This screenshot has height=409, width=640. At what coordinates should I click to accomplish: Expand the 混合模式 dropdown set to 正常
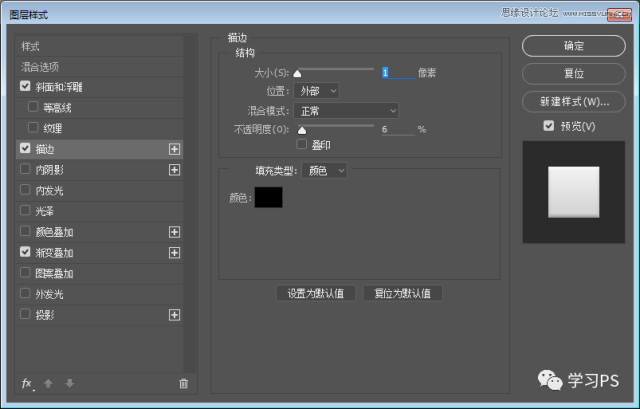348,110
